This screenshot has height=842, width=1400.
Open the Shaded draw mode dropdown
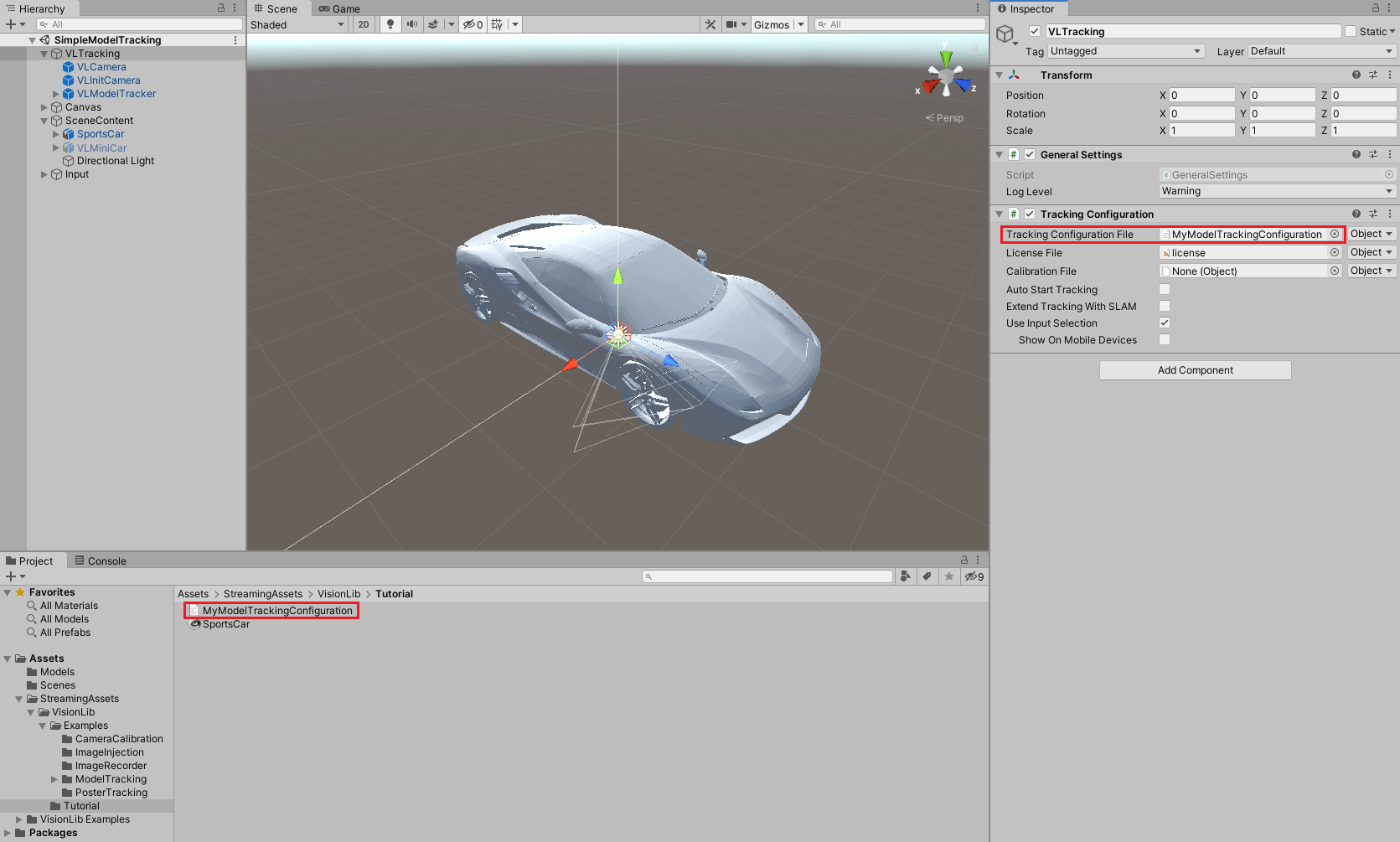297,24
